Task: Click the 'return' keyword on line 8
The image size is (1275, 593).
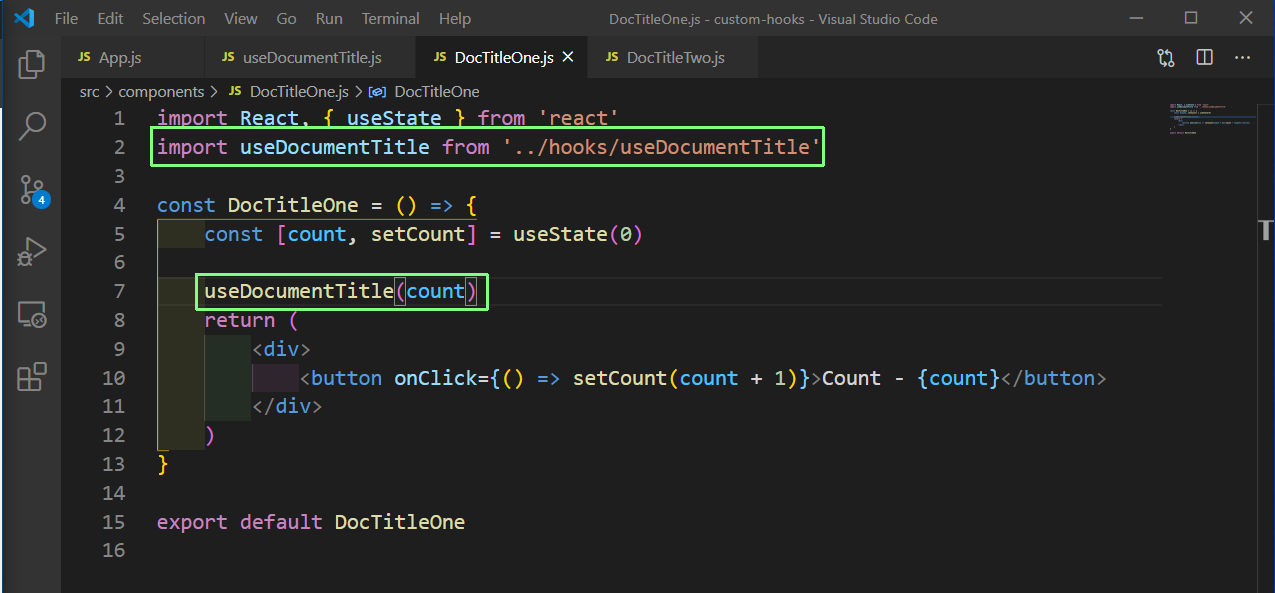Action: 240,320
